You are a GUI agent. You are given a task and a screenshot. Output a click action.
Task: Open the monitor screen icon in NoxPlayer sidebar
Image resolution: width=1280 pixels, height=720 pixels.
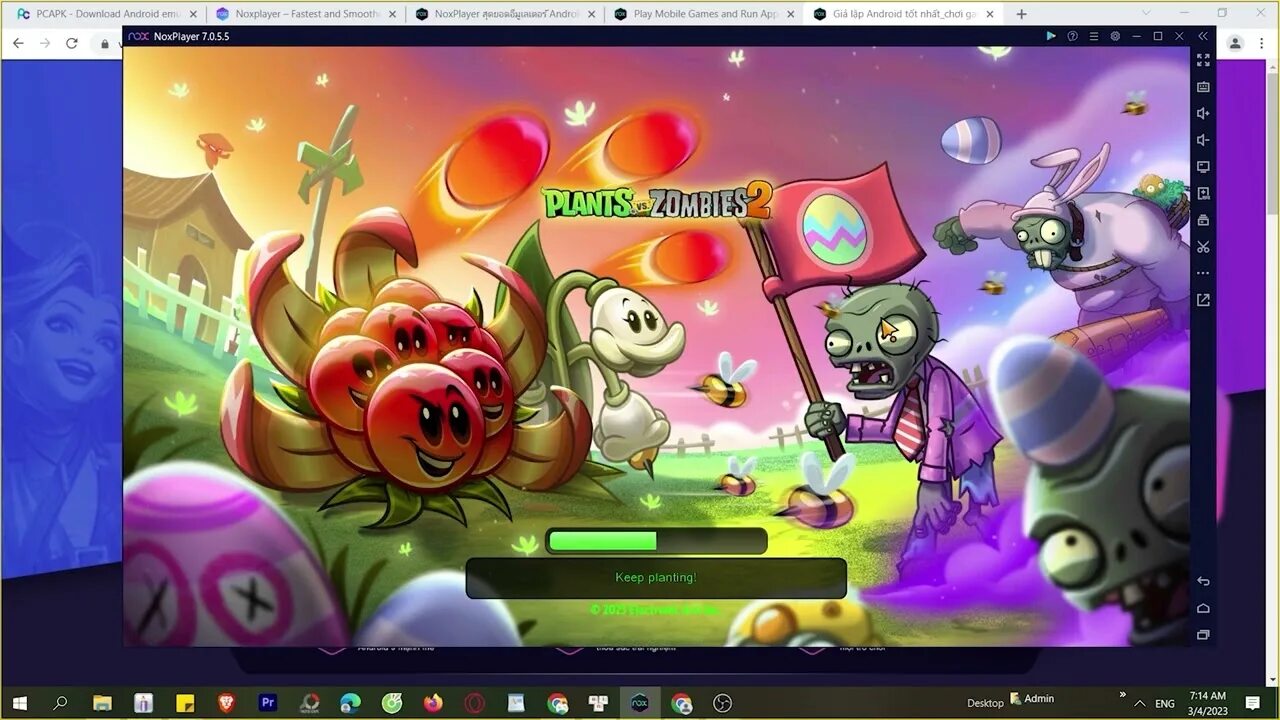pyautogui.click(x=1203, y=167)
